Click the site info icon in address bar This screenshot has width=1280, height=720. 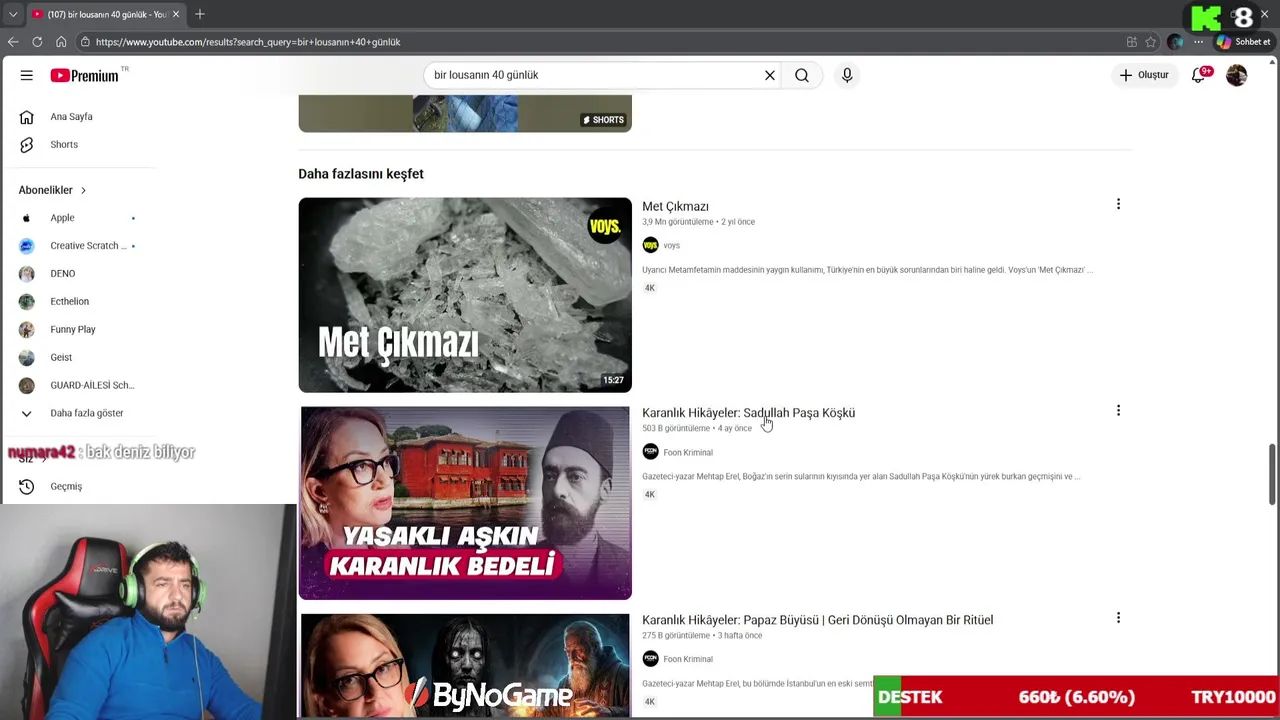point(85,42)
